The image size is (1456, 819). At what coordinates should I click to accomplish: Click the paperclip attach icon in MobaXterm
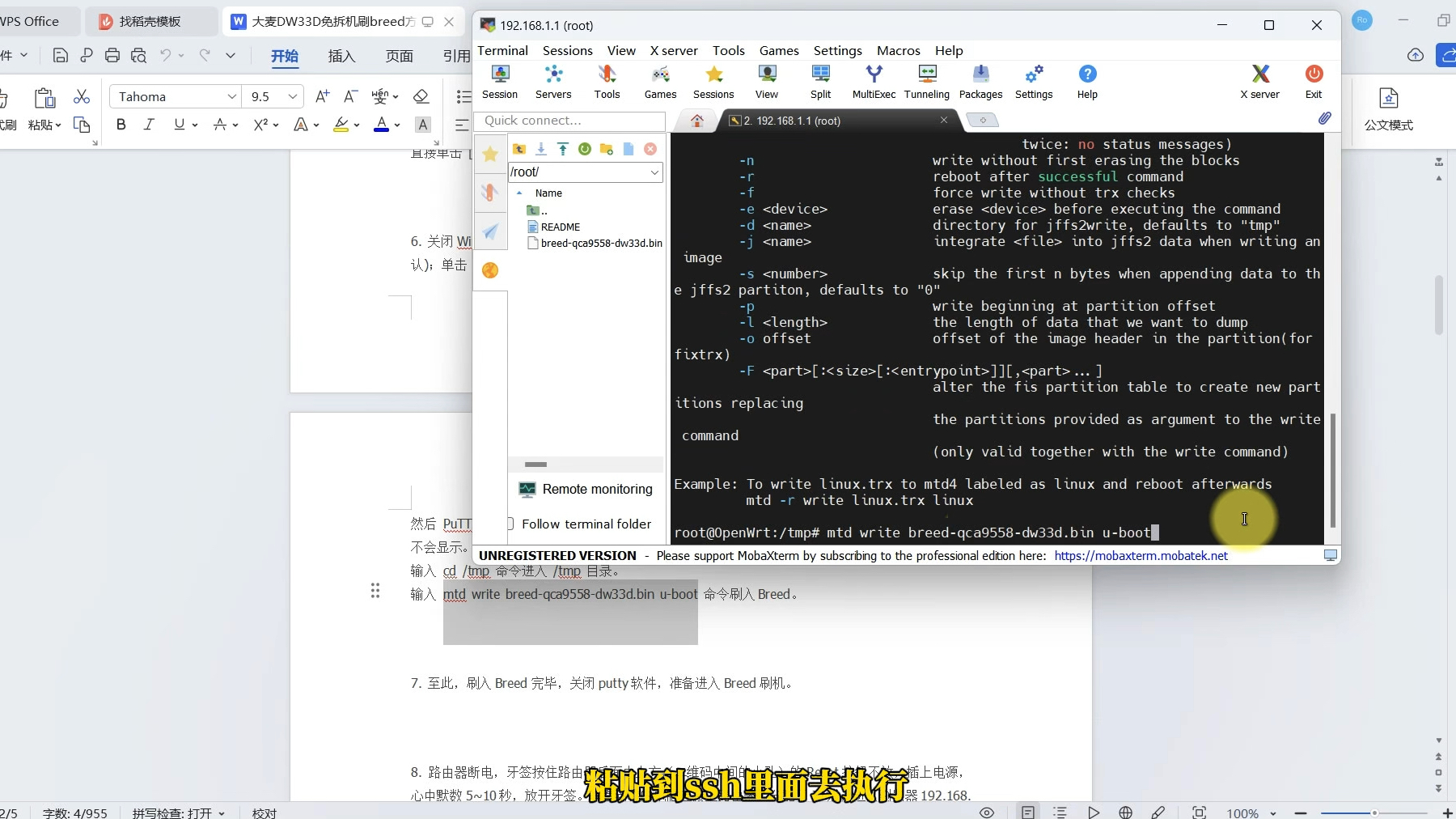(x=1324, y=118)
